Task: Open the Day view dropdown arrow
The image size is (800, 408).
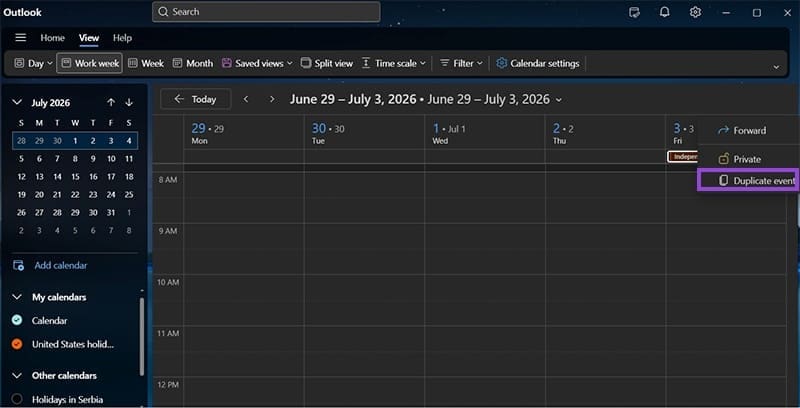Action: tap(50, 63)
